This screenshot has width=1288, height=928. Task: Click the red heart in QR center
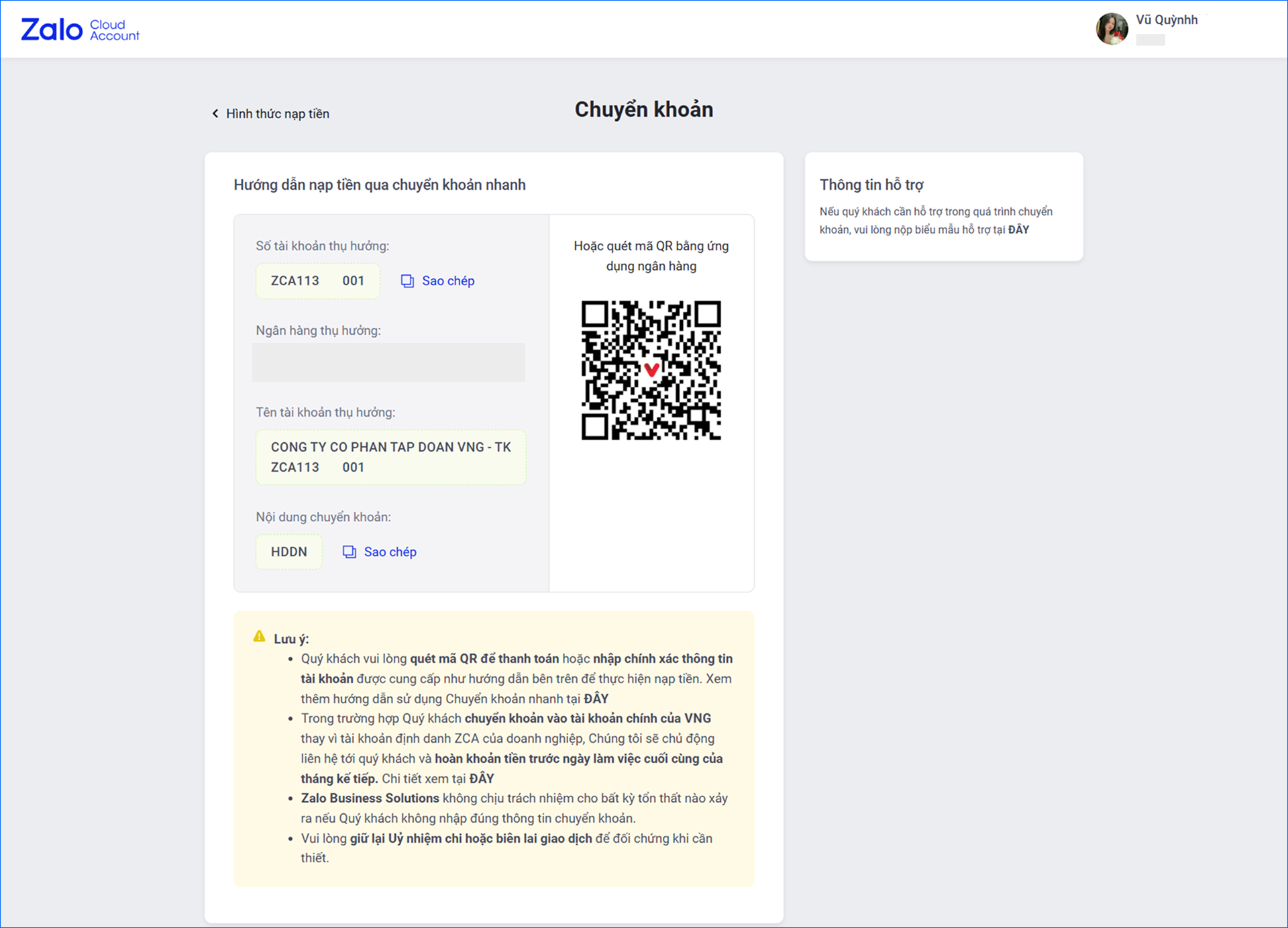[651, 370]
